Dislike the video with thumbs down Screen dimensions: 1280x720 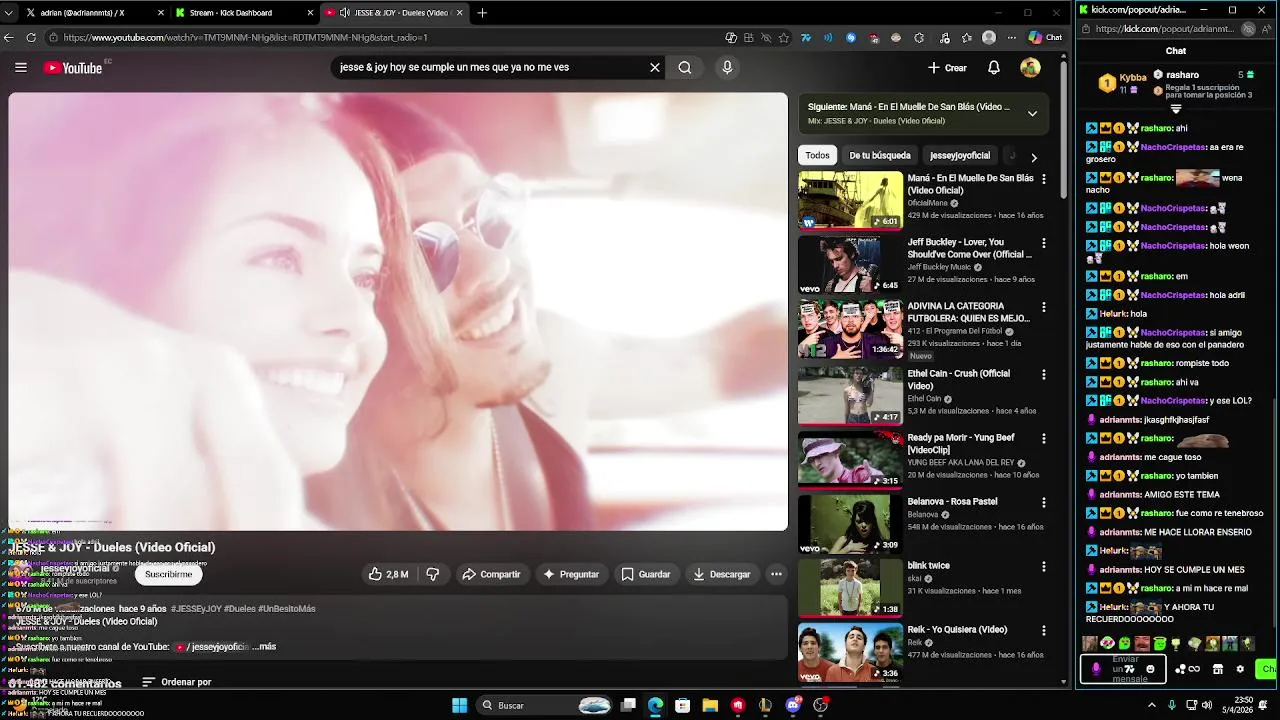coord(433,574)
